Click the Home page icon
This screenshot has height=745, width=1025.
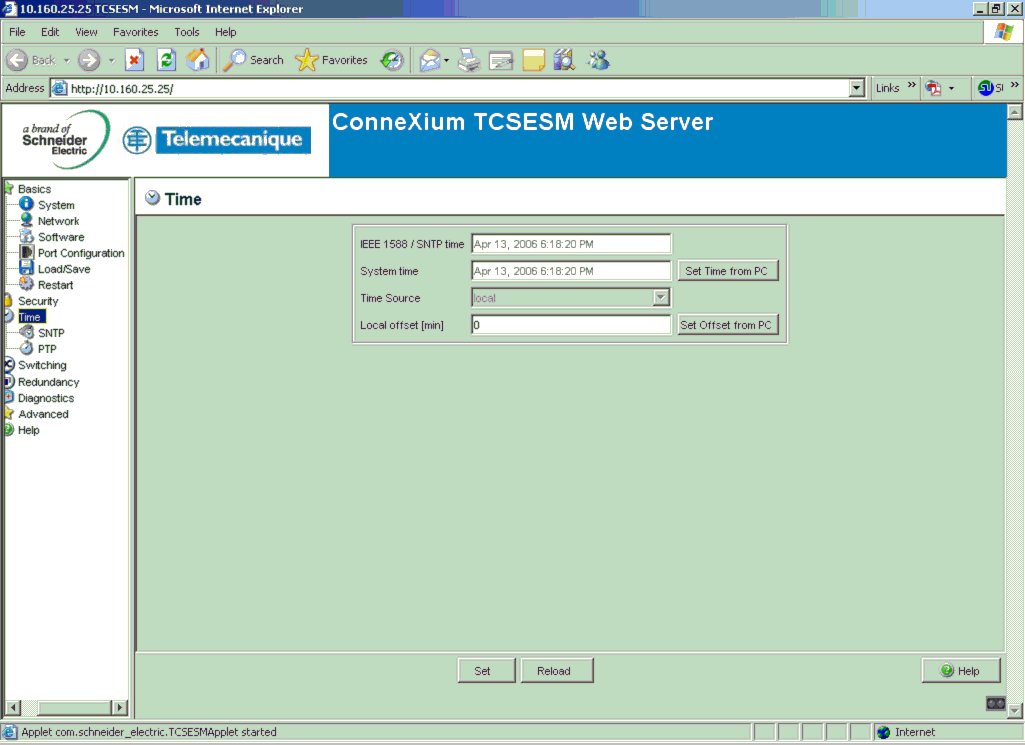pos(198,60)
